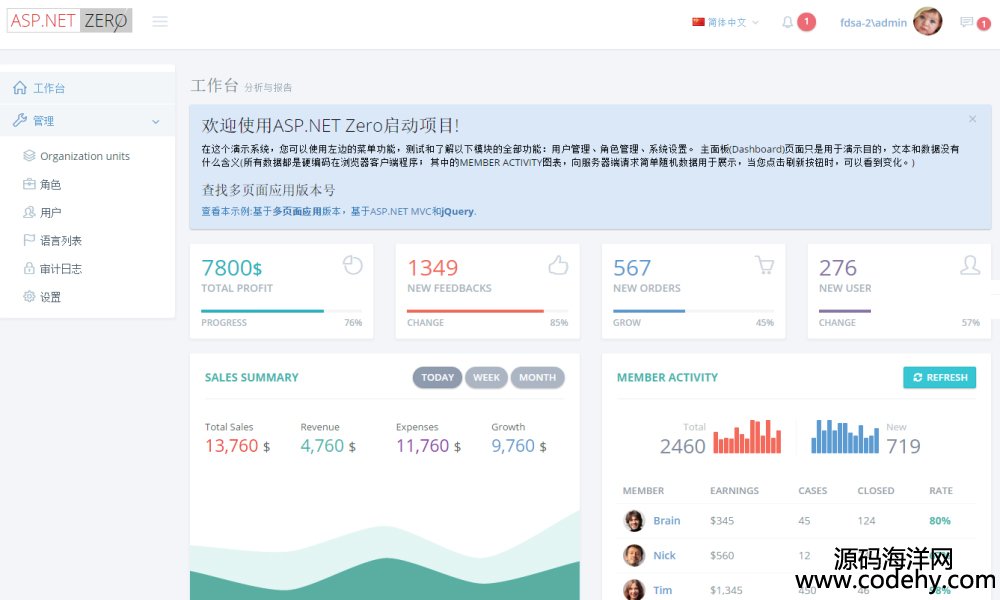Collapse the 管理 sidebar menu chevron
Image resolution: width=1000 pixels, height=600 pixels.
(155, 121)
